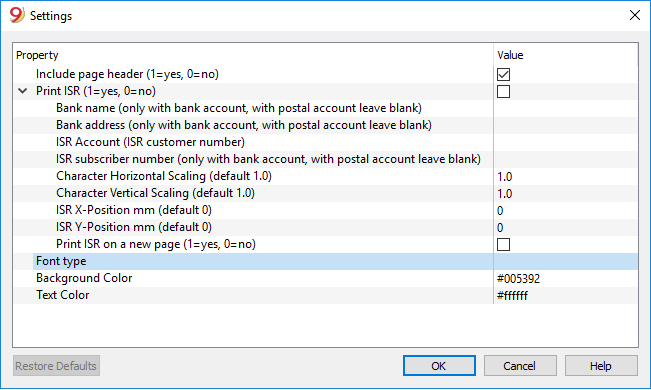The image size is (651, 390).
Task: Select the ISR X-Position mm label
Action: pos(134,210)
